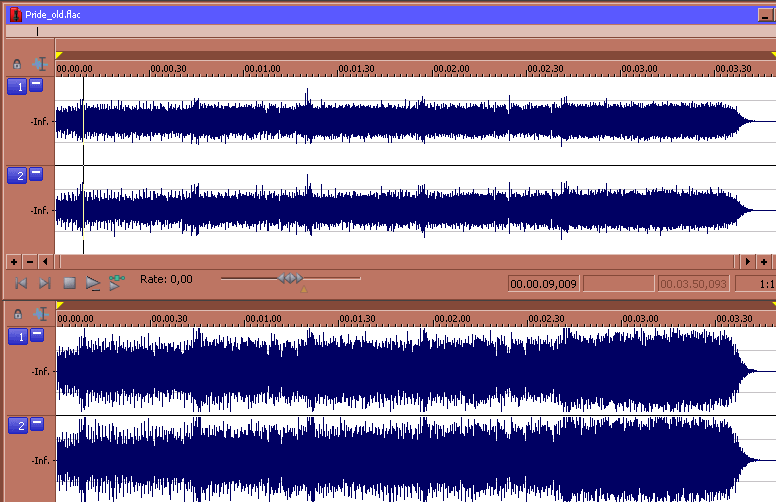The height and width of the screenshot is (502, 776).
Task: Click the overview bar below the title
Action: 391,31
